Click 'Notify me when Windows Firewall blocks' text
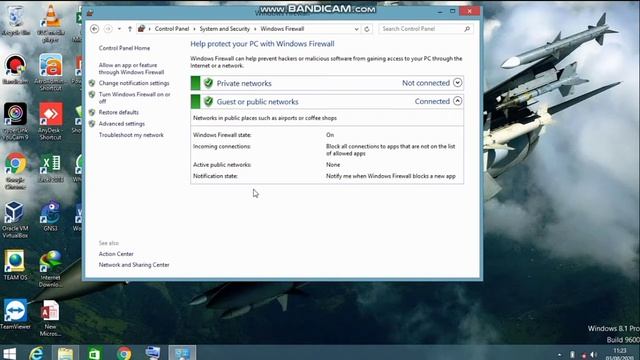The image size is (640, 360). pos(391,176)
